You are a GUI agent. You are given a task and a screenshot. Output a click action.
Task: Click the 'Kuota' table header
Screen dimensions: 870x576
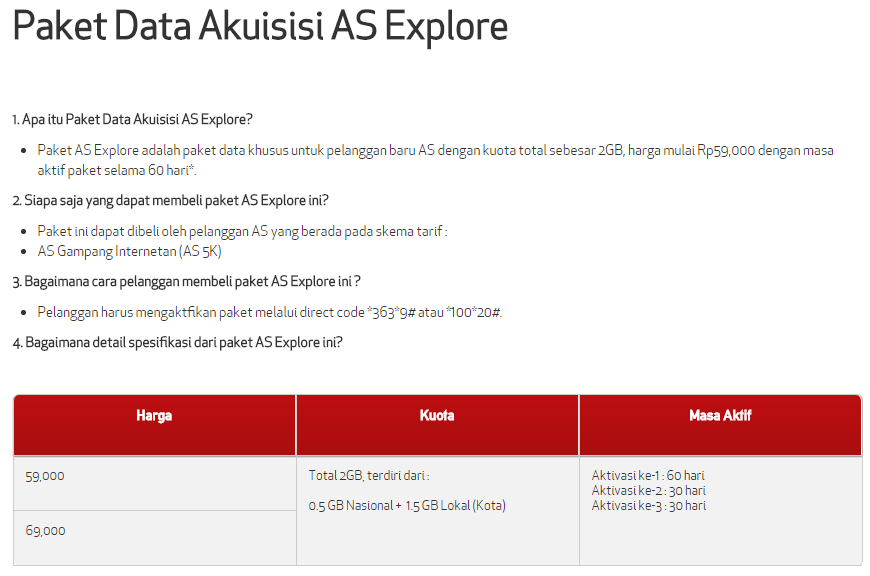pos(437,425)
